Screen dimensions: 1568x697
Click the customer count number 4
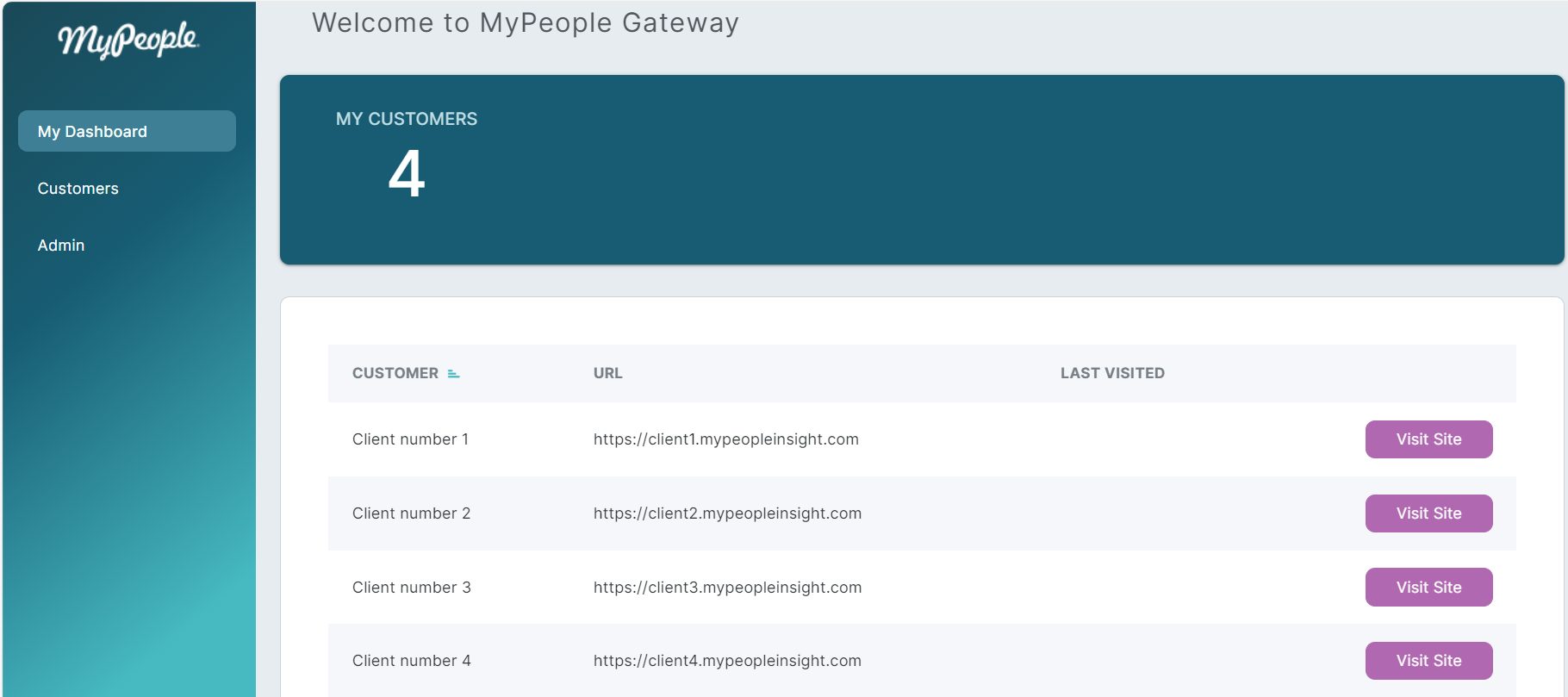click(407, 173)
